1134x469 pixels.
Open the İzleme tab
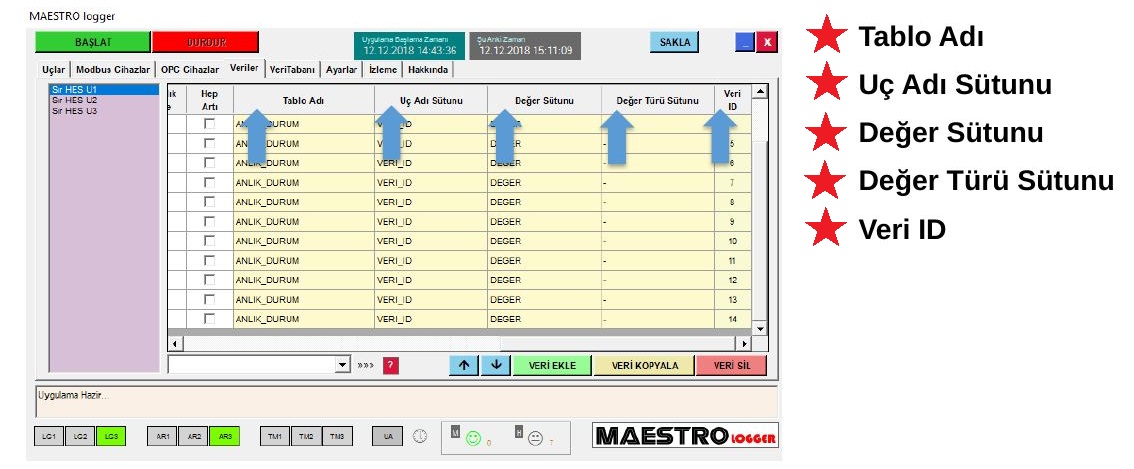click(383, 69)
